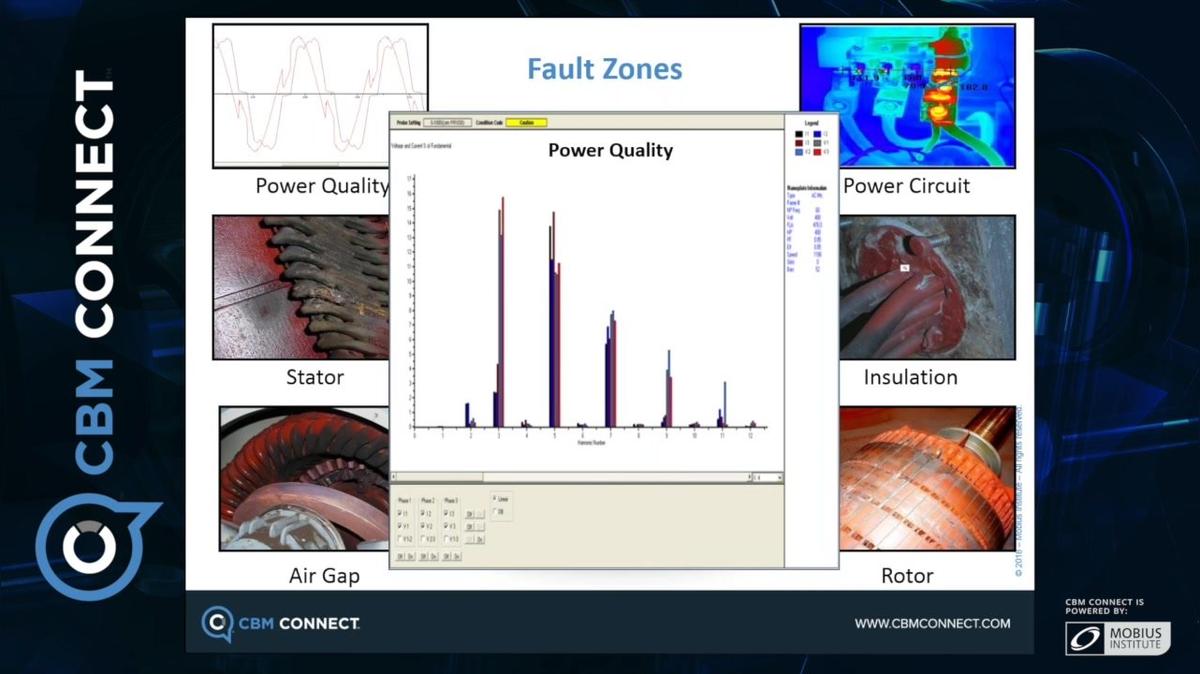Click the black I1 legend swatch
This screenshot has height=674, width=1200.
point(799,134)
